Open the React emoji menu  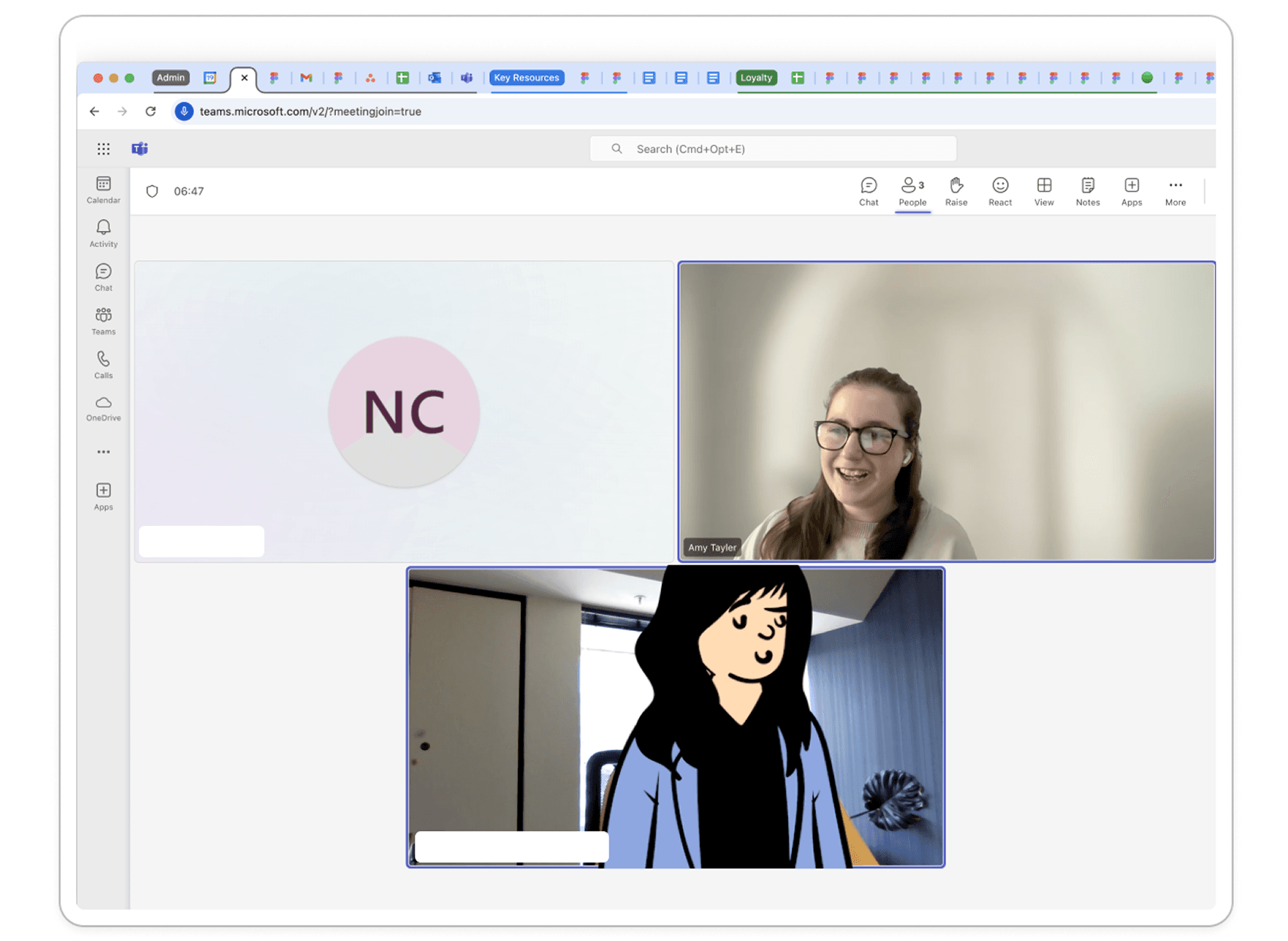(x=1000, y=192)
